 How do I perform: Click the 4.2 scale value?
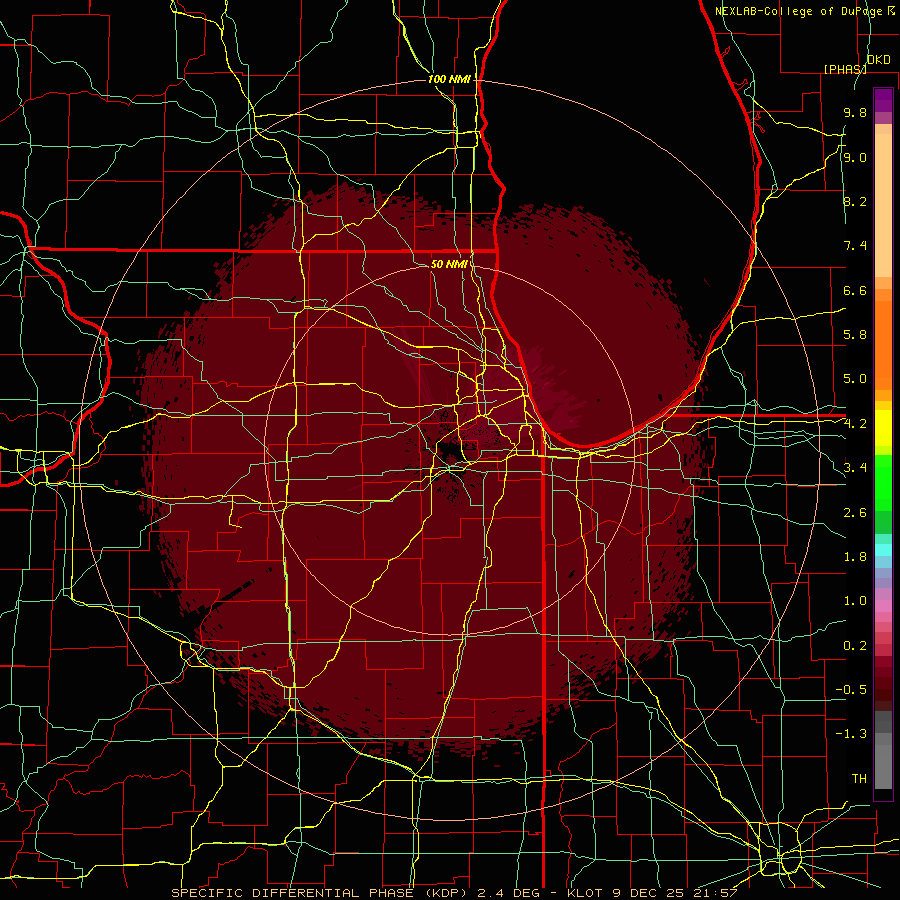pos(855,424)
